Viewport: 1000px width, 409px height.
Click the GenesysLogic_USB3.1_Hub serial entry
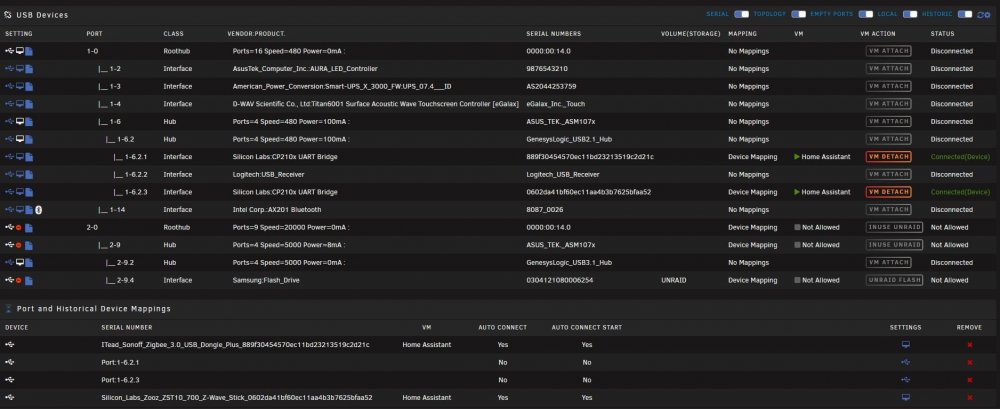coord(569,262)
